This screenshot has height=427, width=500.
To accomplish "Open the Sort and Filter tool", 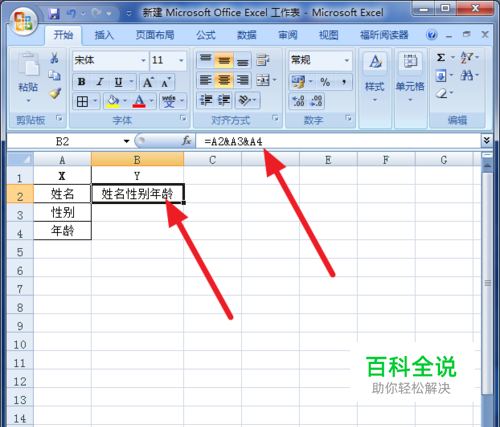I will click(x=467, y=58).
